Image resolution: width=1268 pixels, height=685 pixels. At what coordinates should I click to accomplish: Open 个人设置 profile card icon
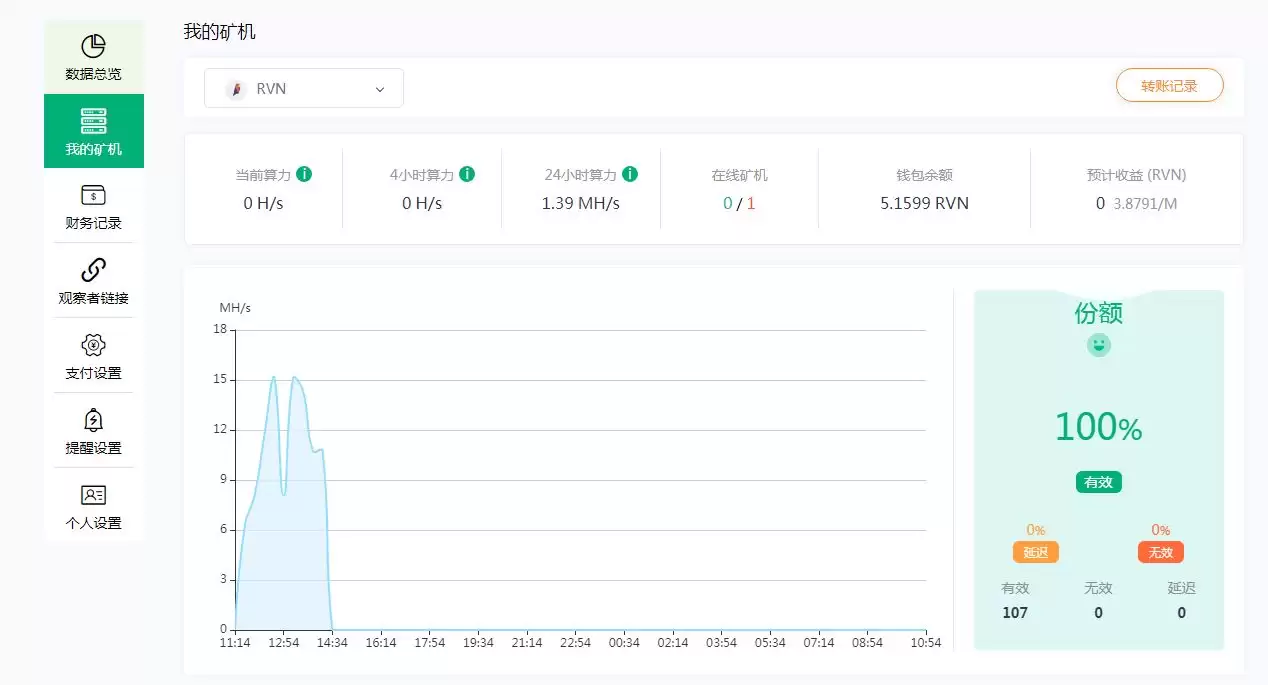(93, 495)
